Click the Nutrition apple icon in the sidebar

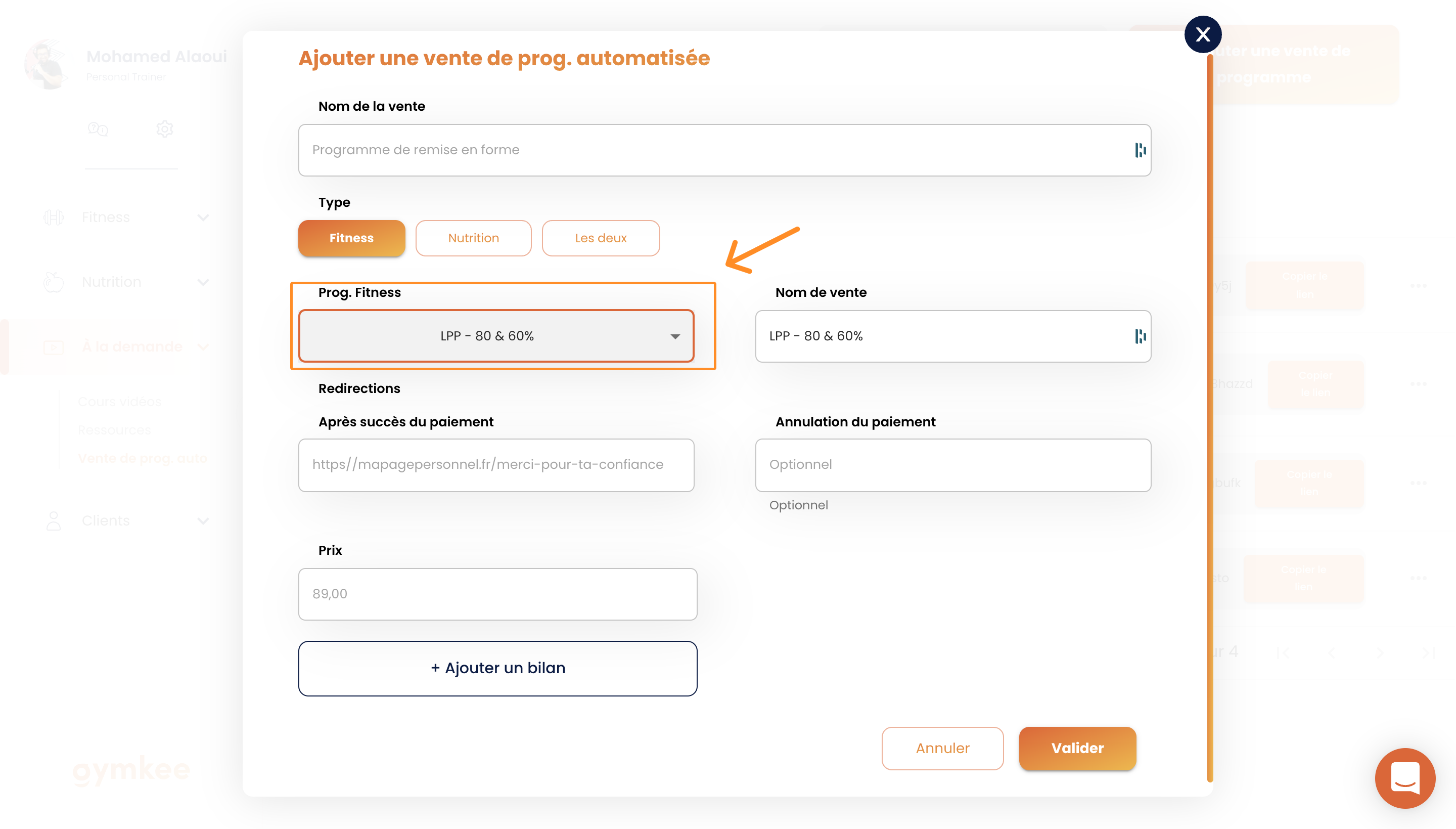pos(54,282)
